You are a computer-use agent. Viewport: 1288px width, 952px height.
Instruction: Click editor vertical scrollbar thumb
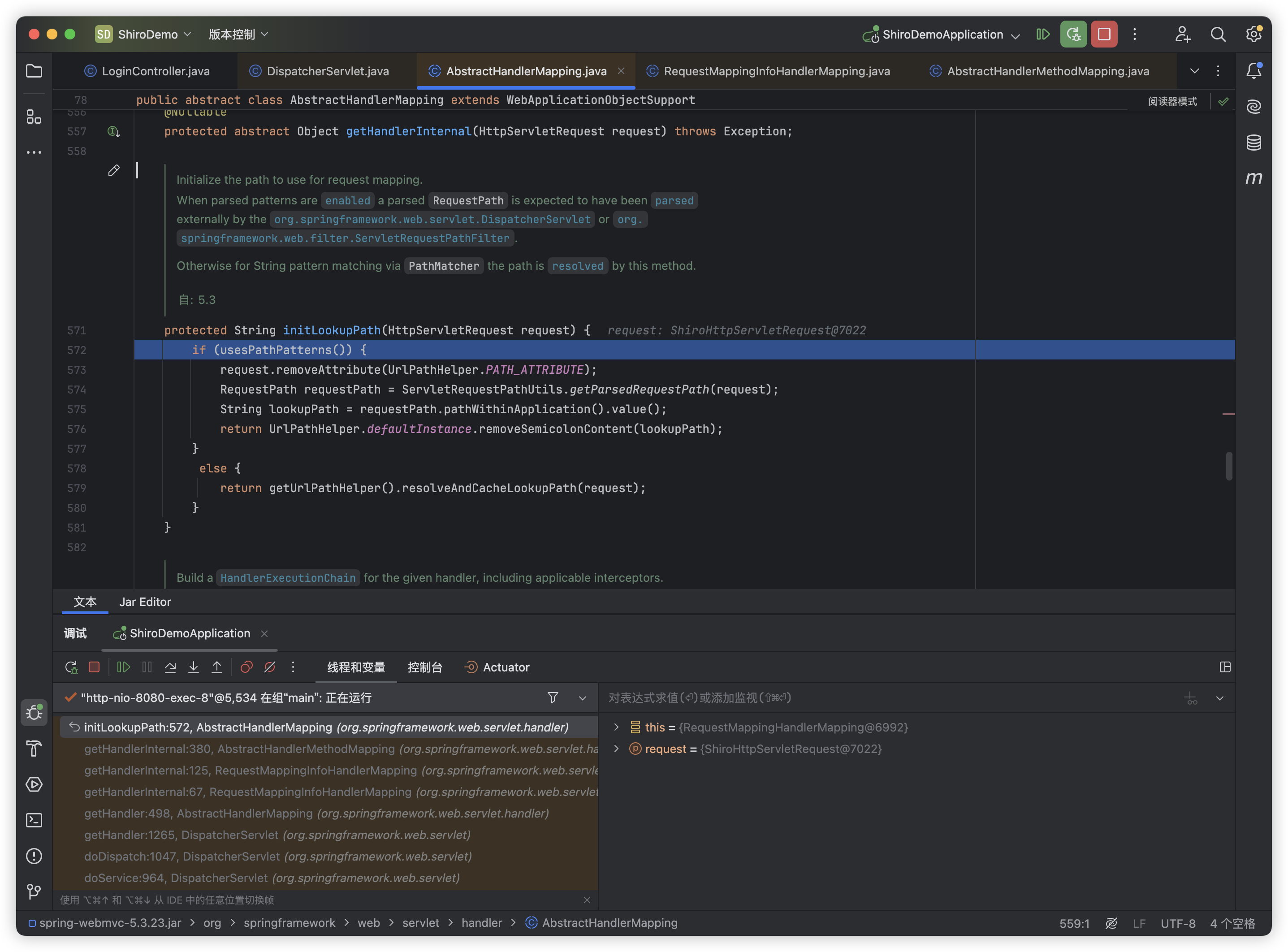(1229, 466)
